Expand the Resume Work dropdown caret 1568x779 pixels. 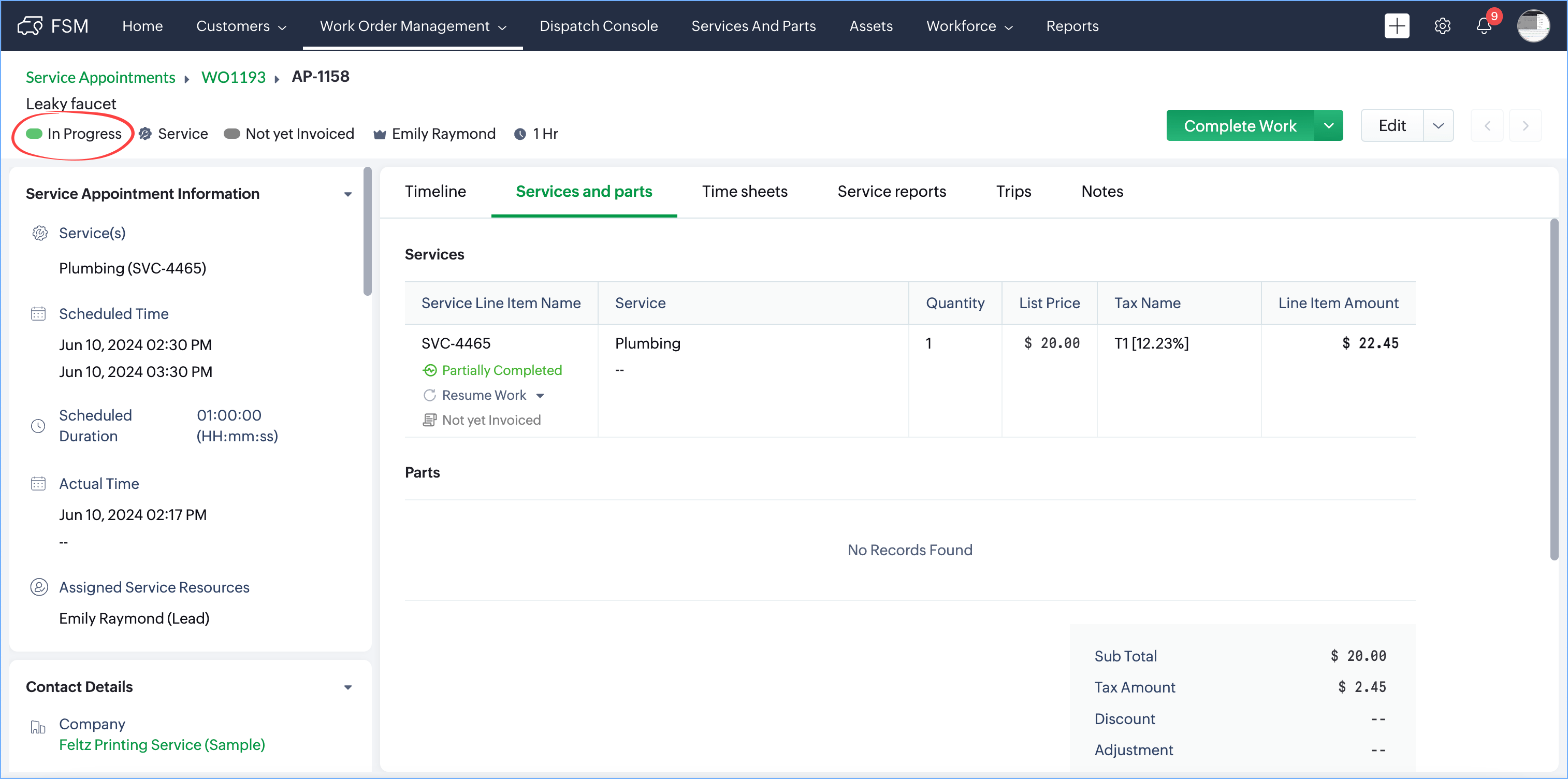click(540, 396)
